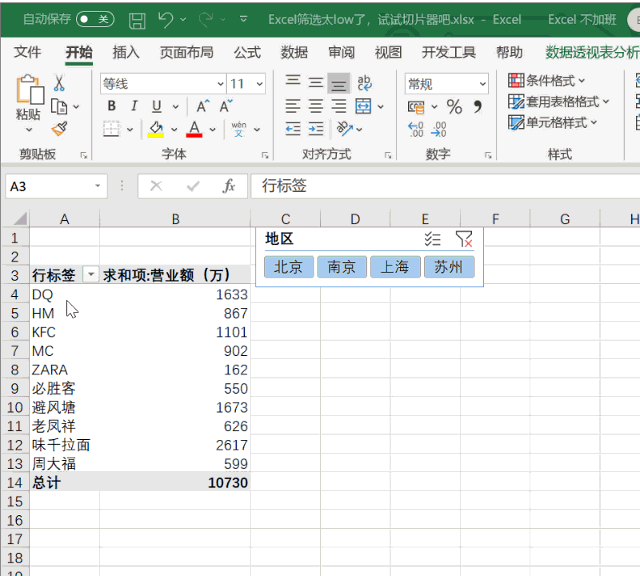Click the middle align icon
Viewport: 640px width, 576px height.
point(316,83)
